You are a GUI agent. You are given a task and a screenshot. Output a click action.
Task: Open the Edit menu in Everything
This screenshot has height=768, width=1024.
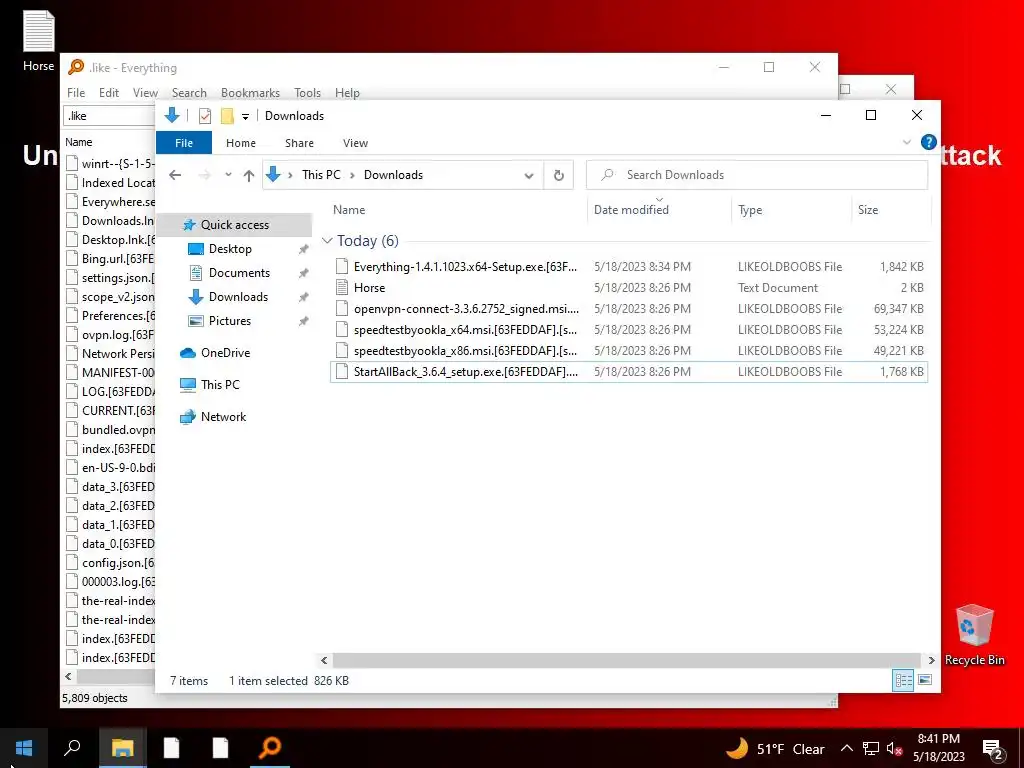tap(109, 93)
